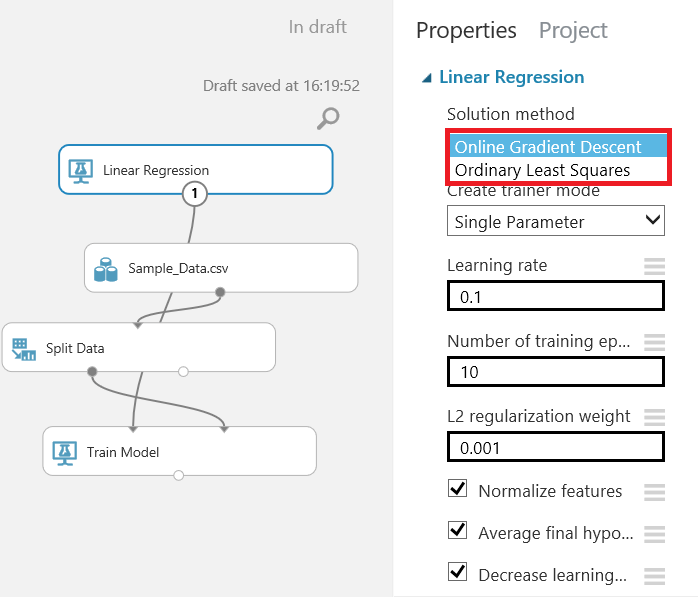Click the Train Model output port
Image resolution: width=698 pixels, height=597 pixels.
point(179,475)
